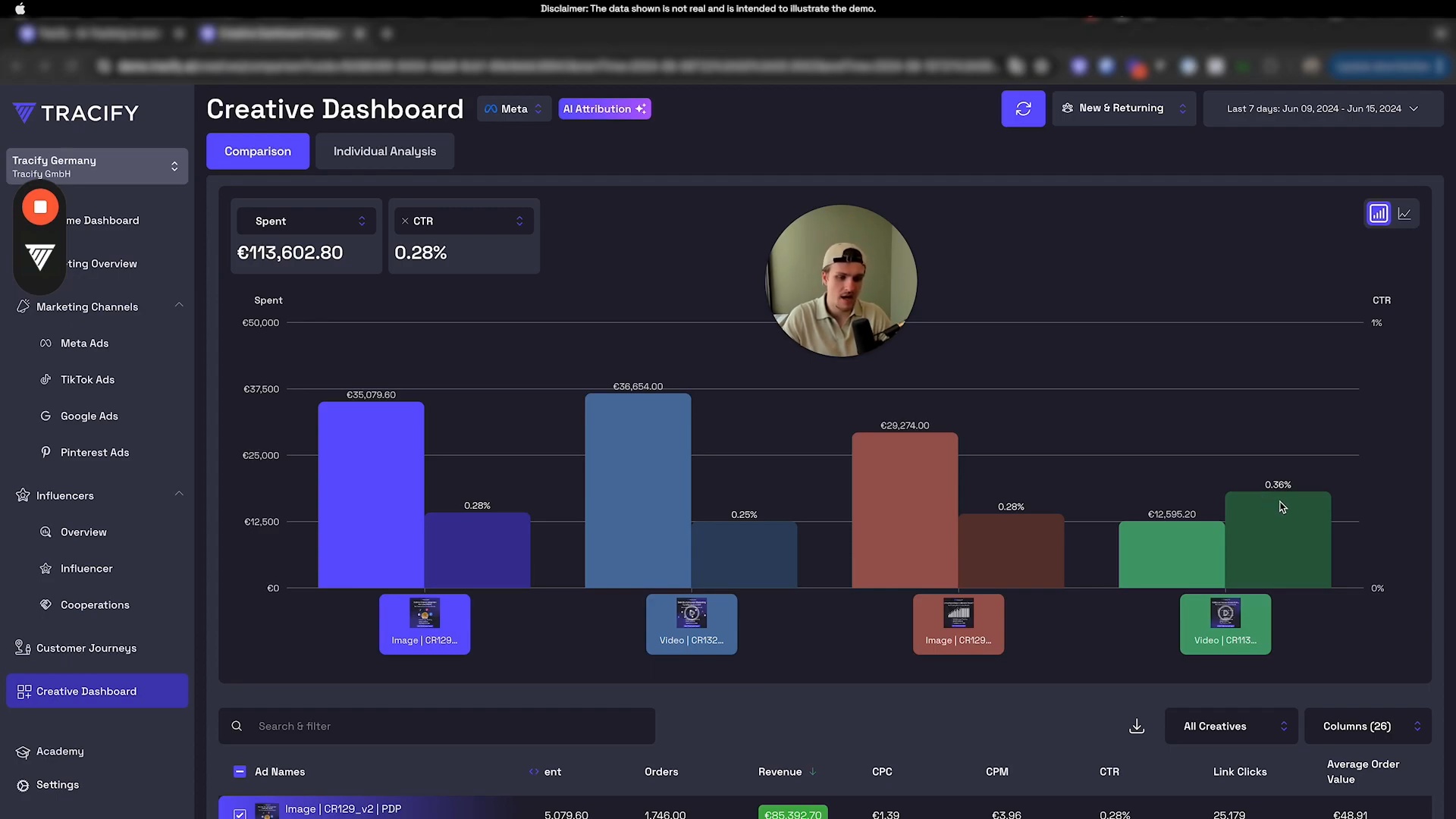Download the creatives table data

point(1136,726)
